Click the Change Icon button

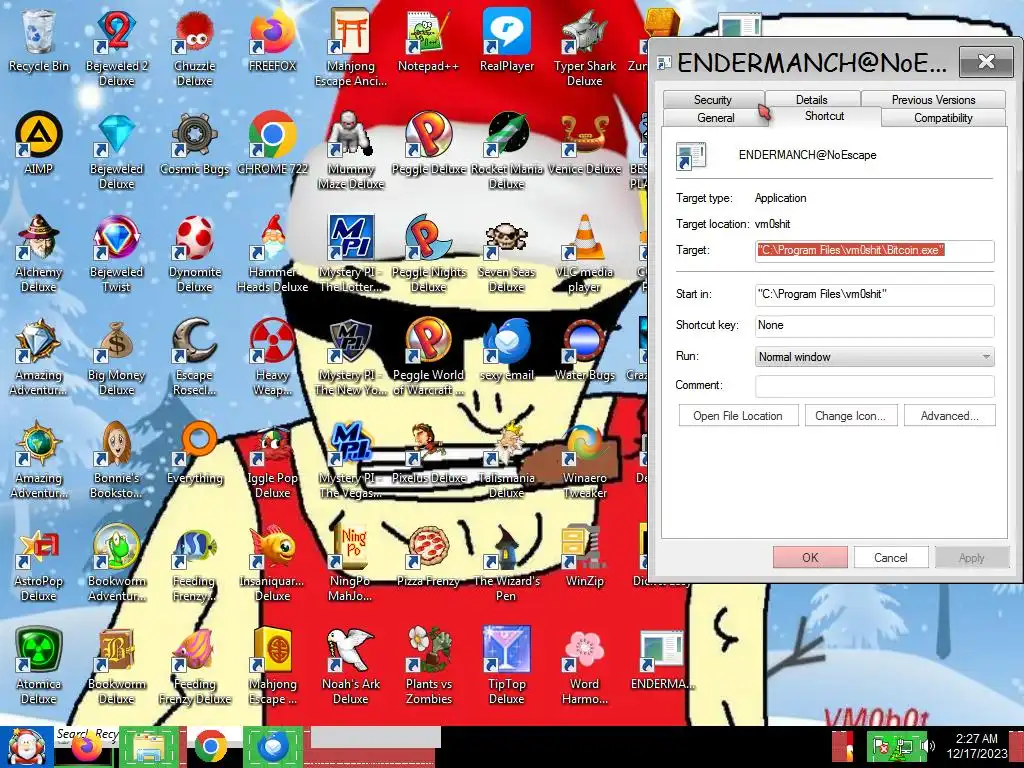point(850,415)
